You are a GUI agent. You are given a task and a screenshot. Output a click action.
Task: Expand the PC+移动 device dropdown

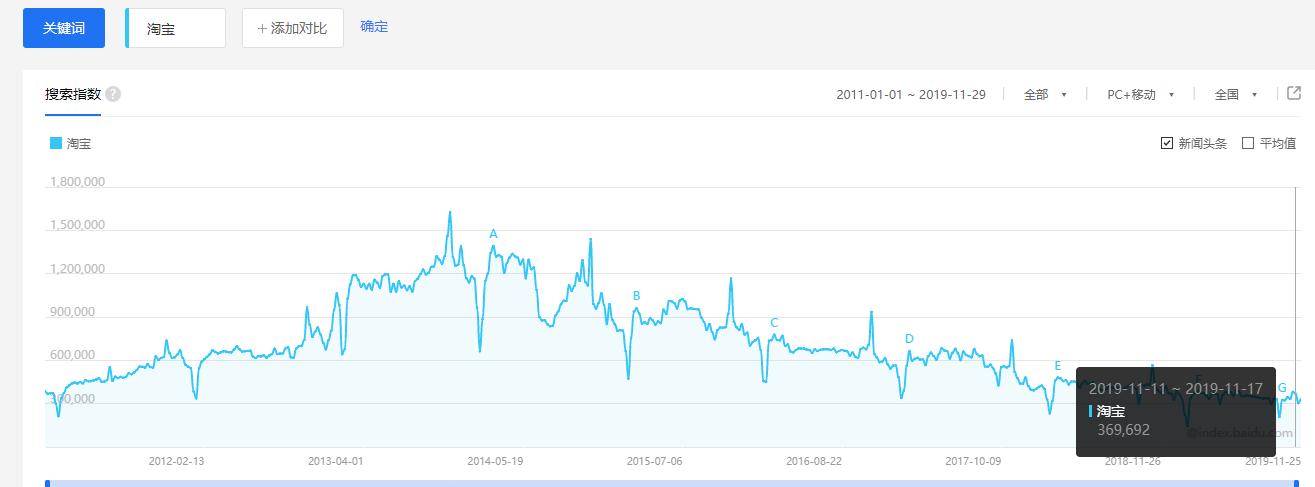1140,94
